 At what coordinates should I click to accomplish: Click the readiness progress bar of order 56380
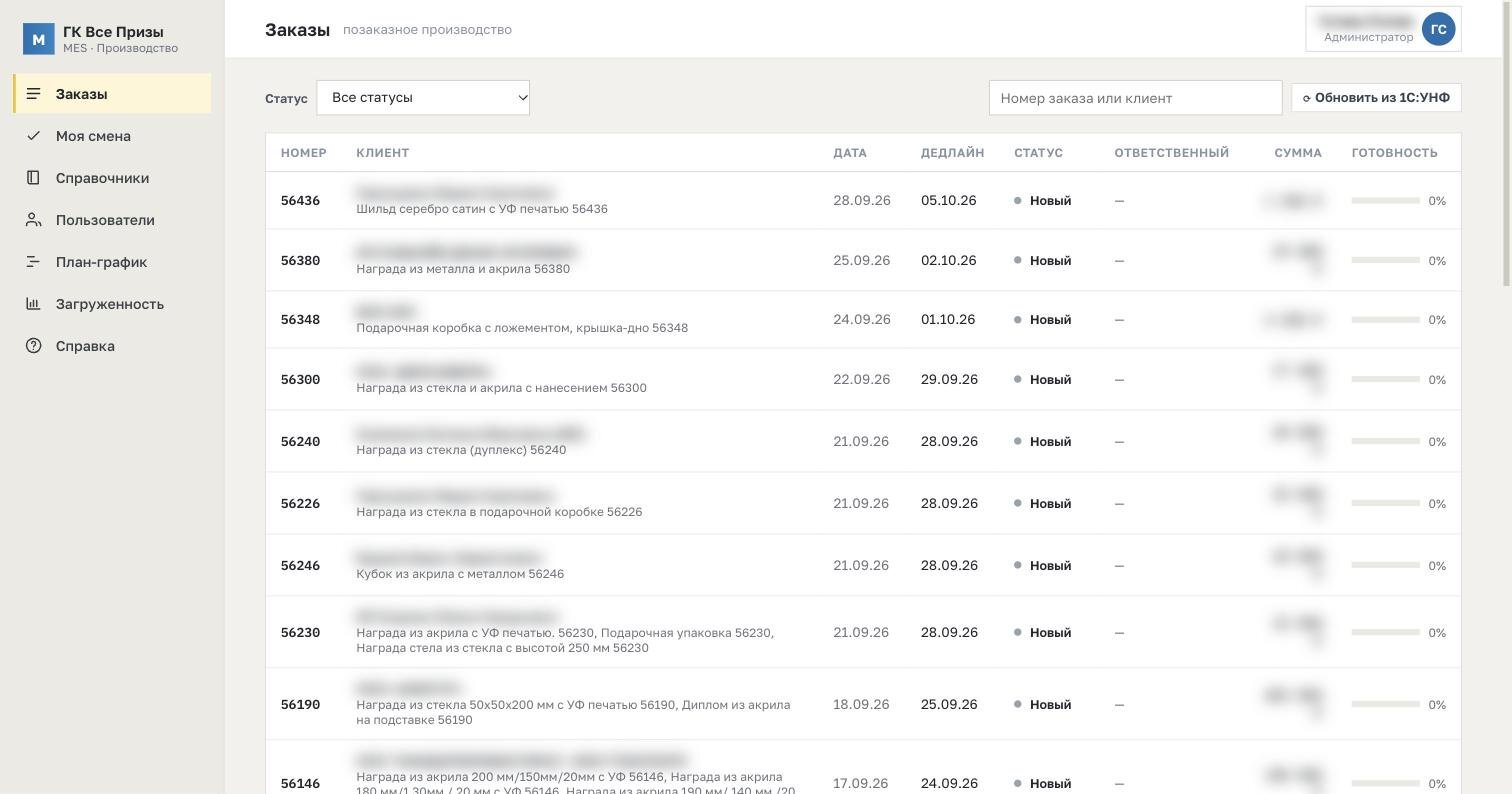click(x=1386, y=260)
